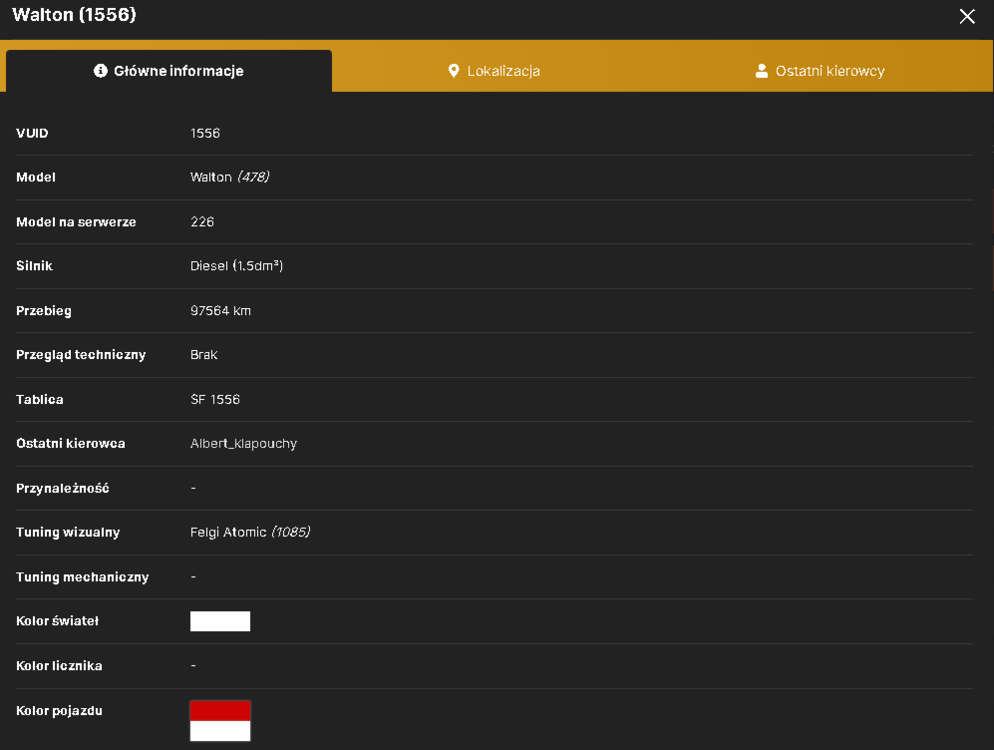Click the Ostatni kierowca label

click(70, 444)
